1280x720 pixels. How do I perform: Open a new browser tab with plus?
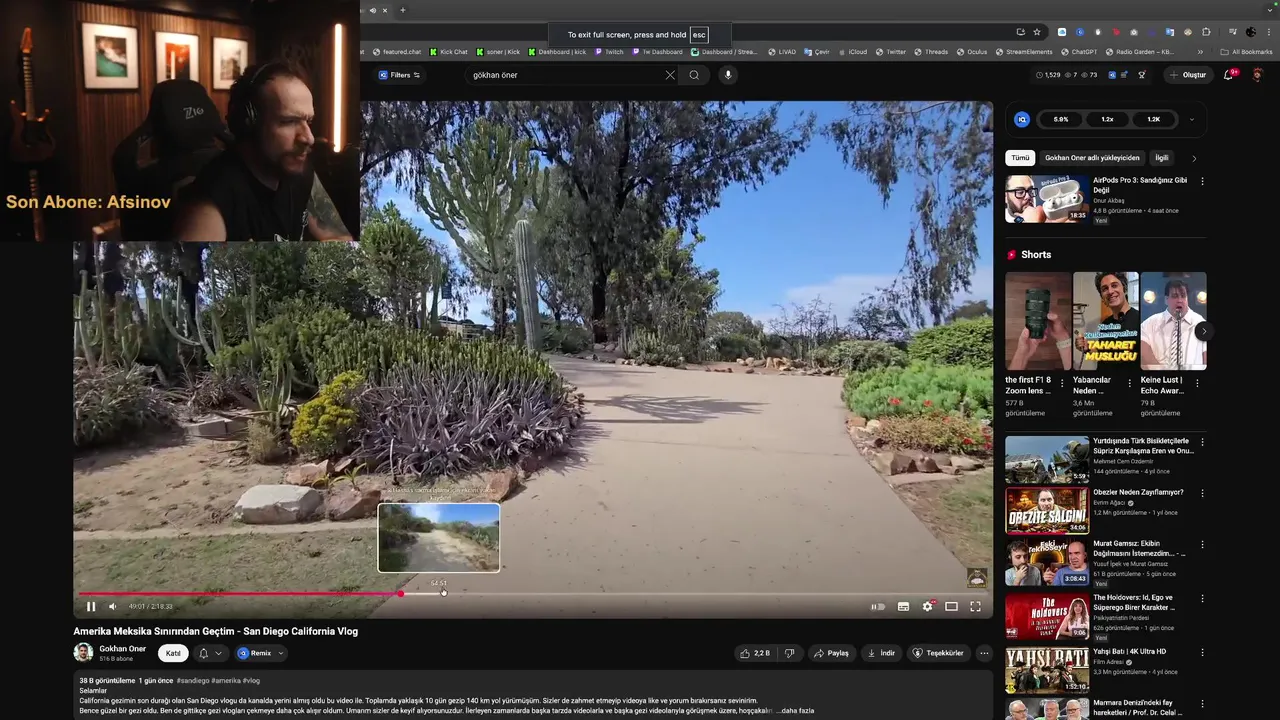point(403,10)
